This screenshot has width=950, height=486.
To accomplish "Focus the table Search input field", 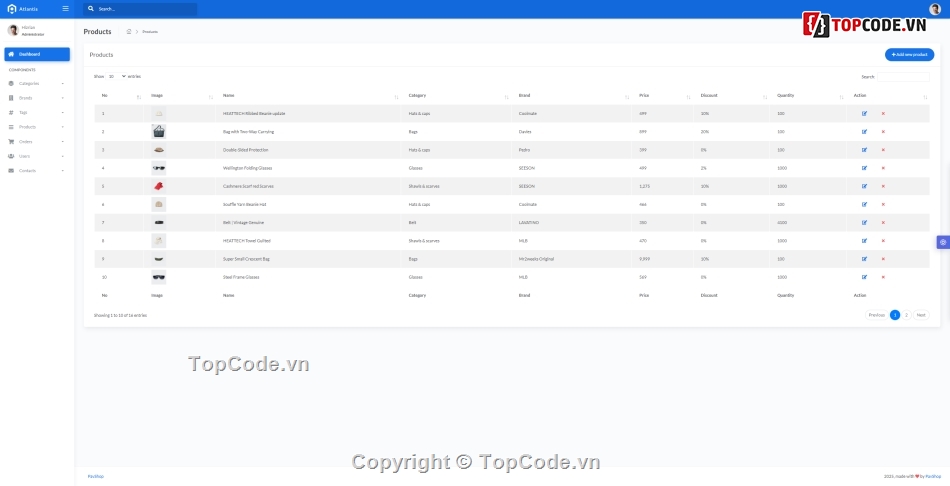I will [903, 77].
